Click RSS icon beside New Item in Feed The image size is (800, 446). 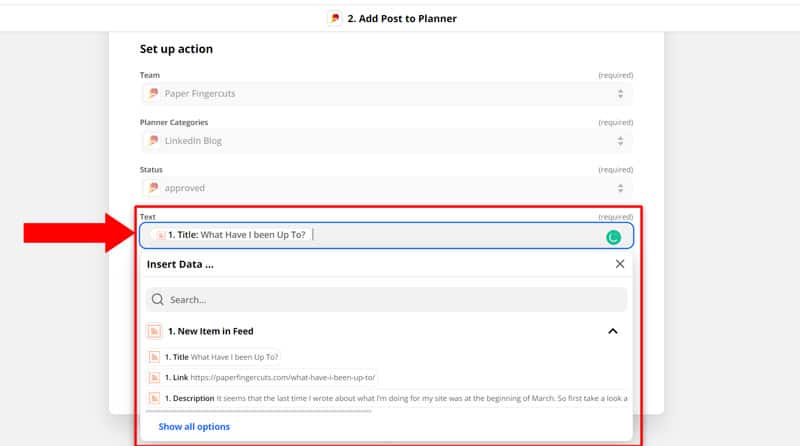(x=154, y=331)
